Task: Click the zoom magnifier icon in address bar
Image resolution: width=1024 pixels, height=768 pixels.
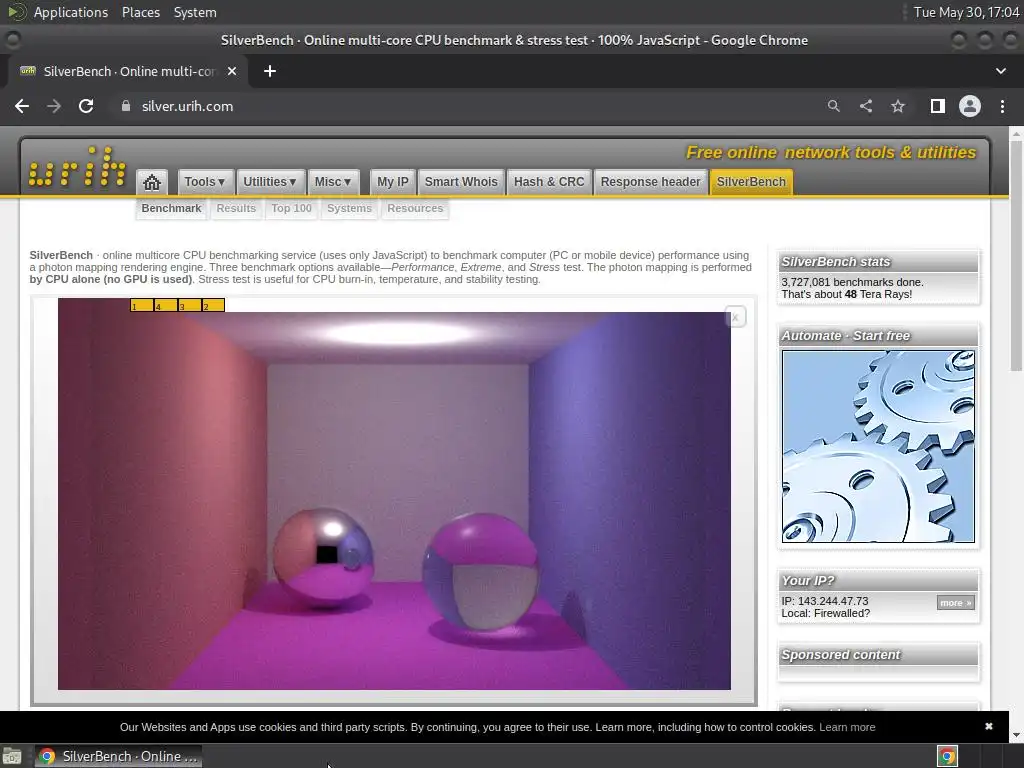Action: (x=833, y=106)
